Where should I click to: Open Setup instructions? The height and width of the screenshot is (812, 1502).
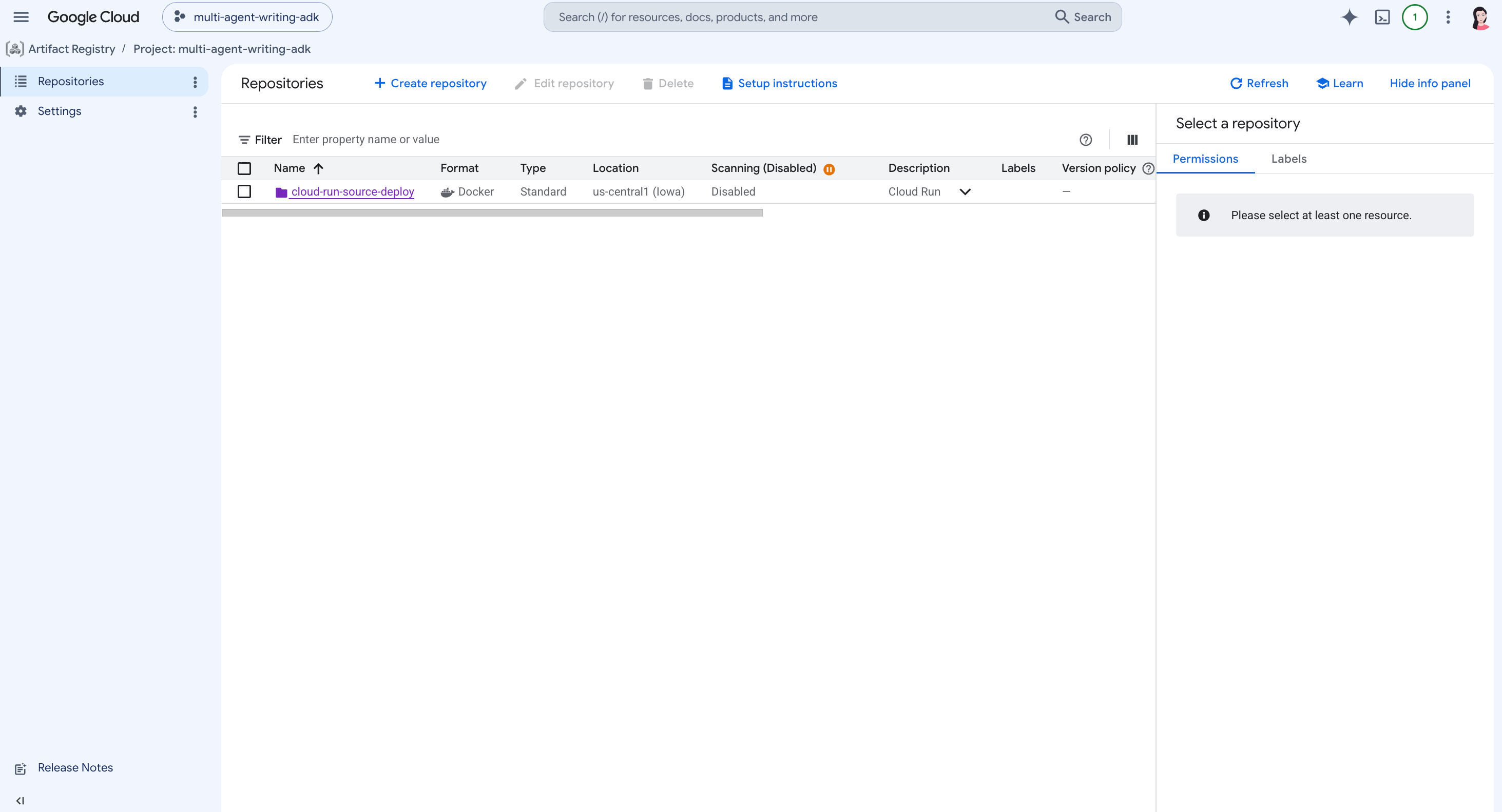780,83
